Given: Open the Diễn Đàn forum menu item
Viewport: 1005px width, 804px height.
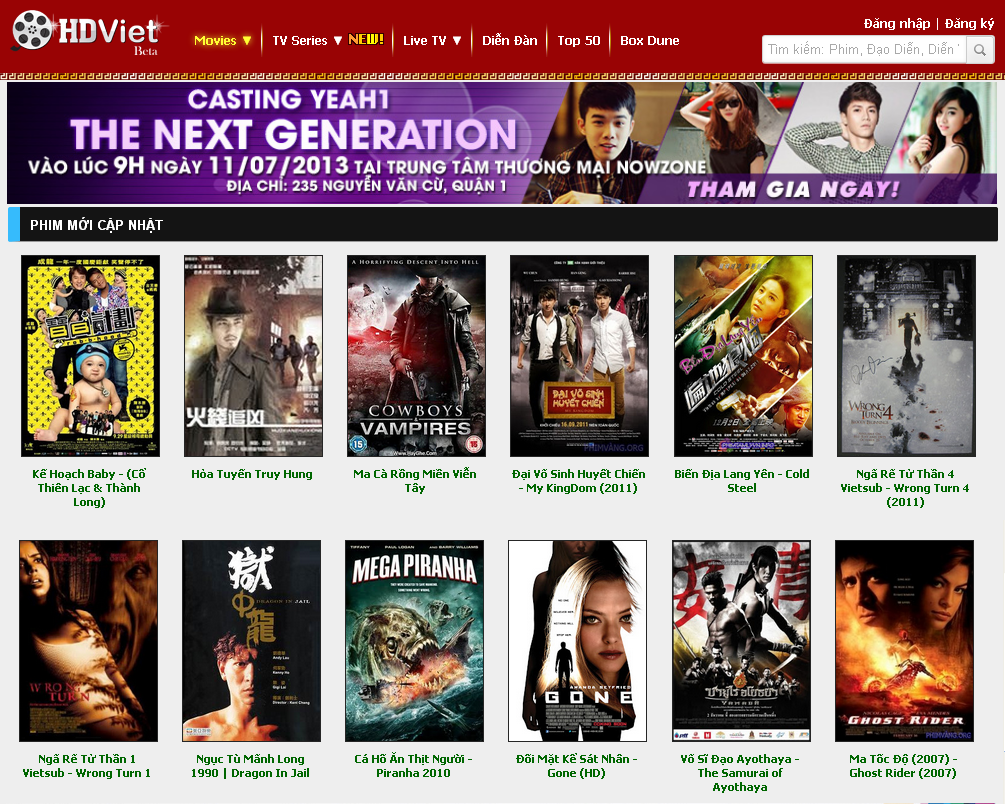Looking at the screenshot, I should [x=510, y=40].
